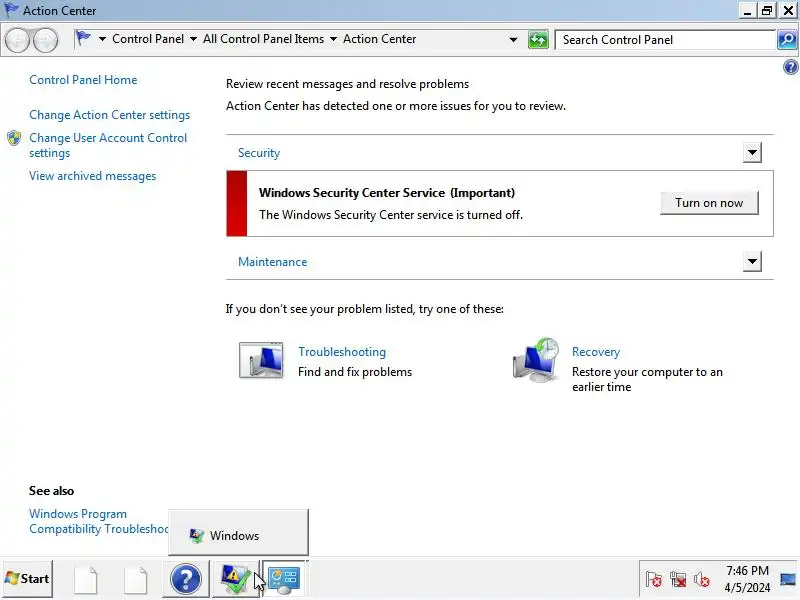Open the dropdown after Control Panel breadcrumb

(x=193, y=39)
